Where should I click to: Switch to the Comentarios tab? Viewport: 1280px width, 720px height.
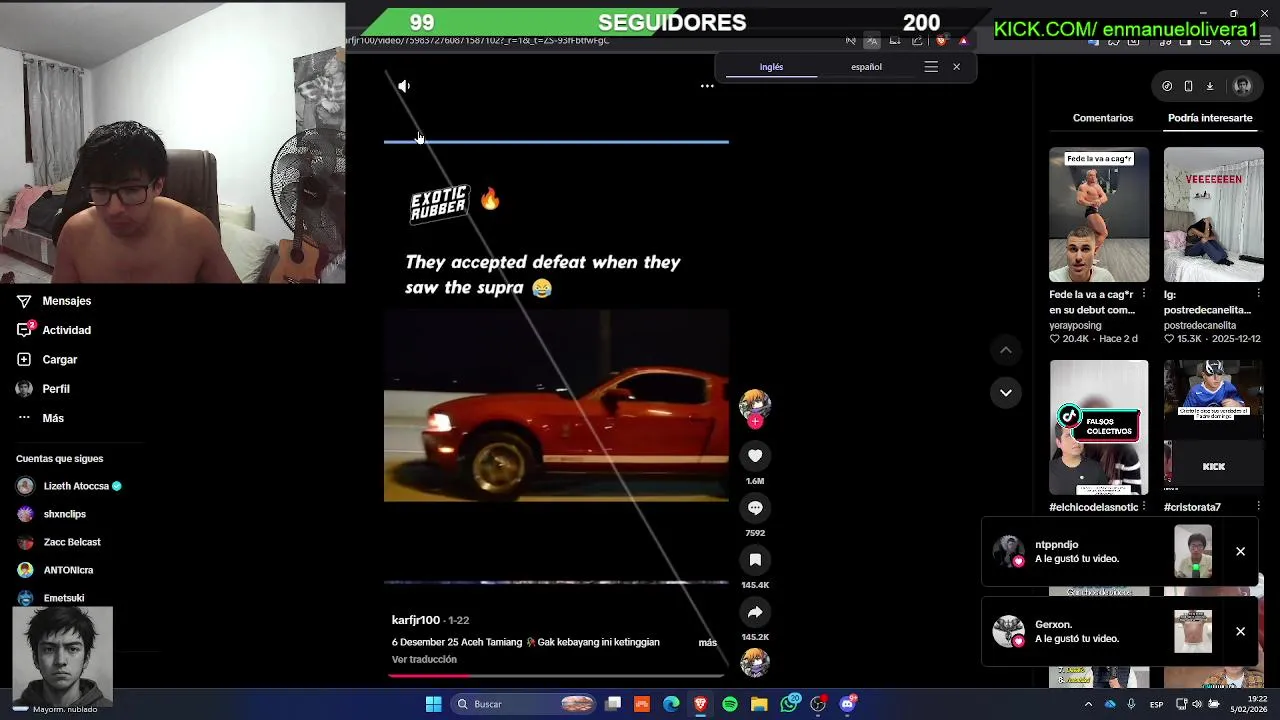[x=1103, y=118]
